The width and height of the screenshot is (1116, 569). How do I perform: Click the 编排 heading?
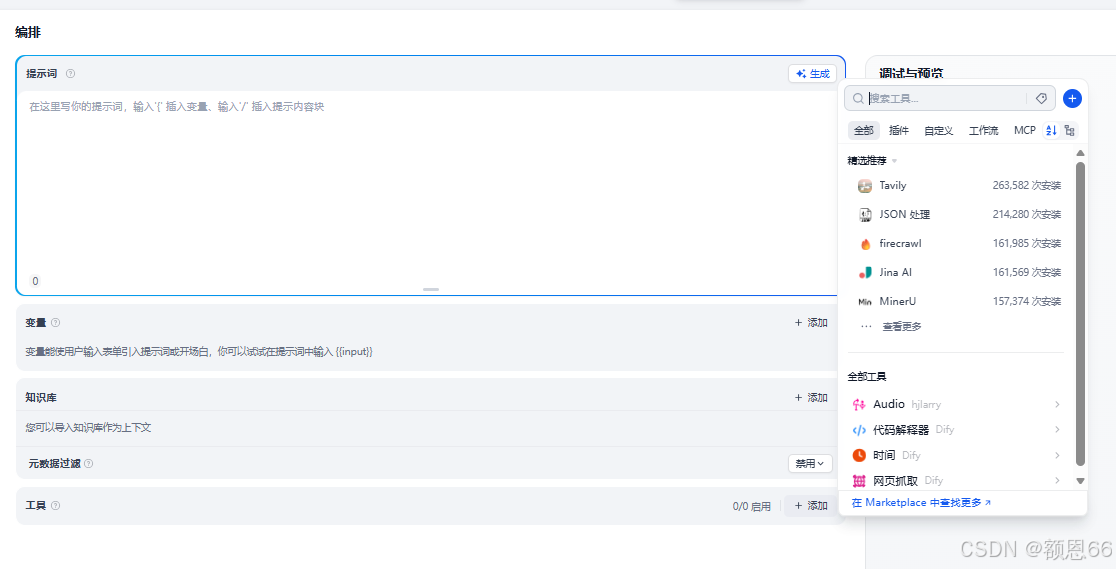(28, 32)
